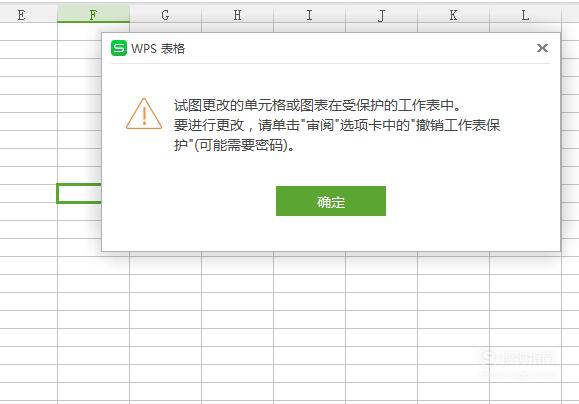Click the orange warning triangle icon
579x404 pixels.
(x=144, y=114)
